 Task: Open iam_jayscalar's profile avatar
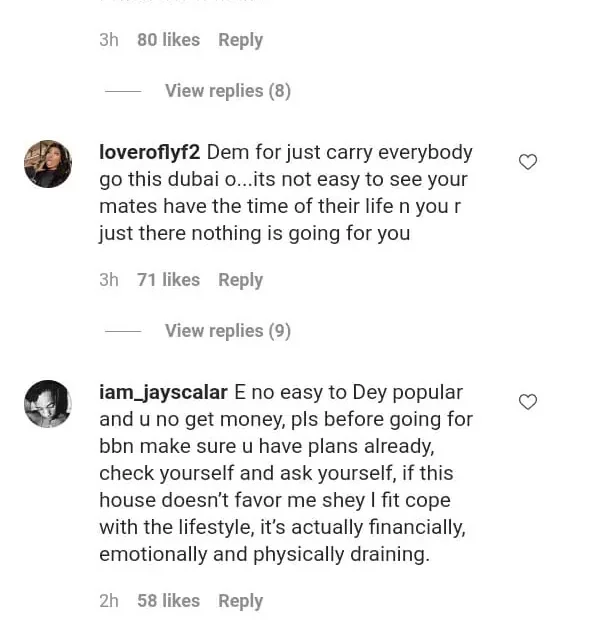click(x=48, y=404)
